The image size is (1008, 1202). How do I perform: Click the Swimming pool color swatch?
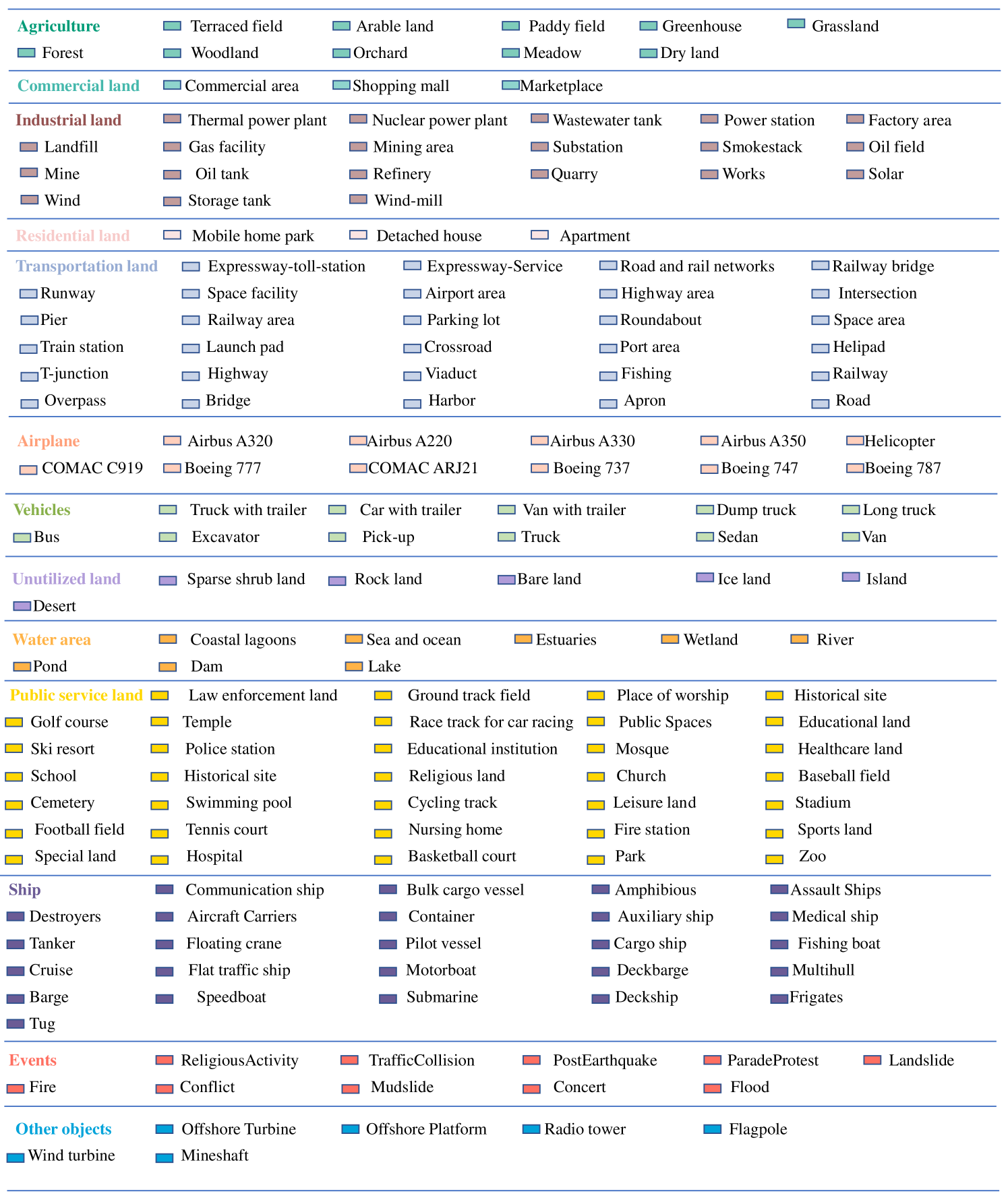pos(160,805)
